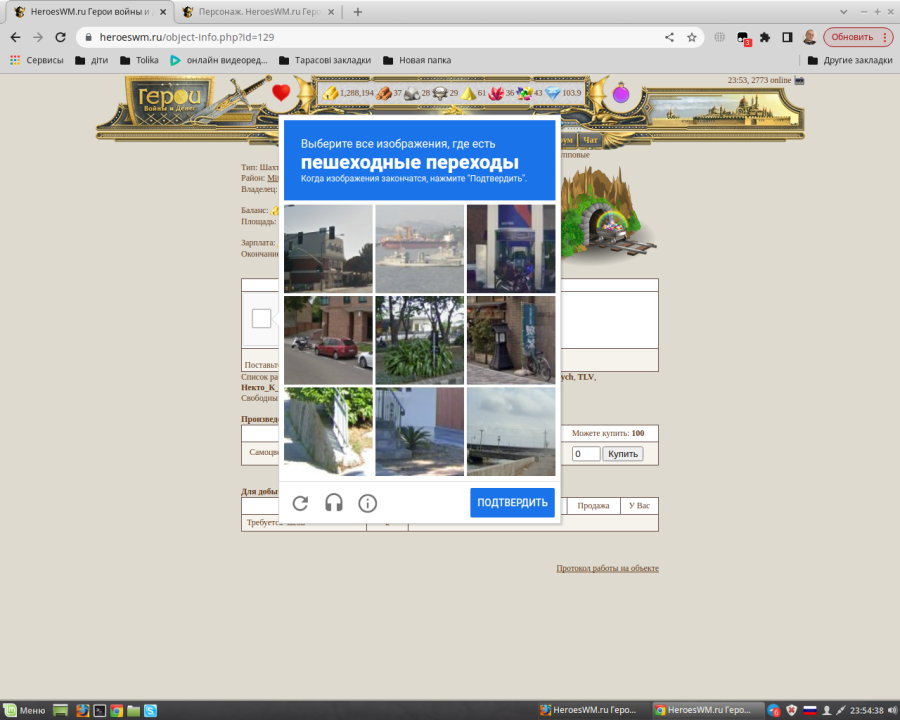
Task: Open the Меню start button in taskbar
Action: click(x=24, y=710)
